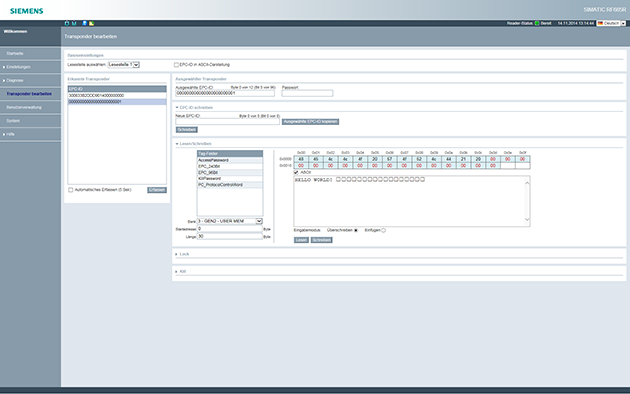This screenshot has width=630, height=394.
Task: Click the Startadresse input field
Action: 229,229
